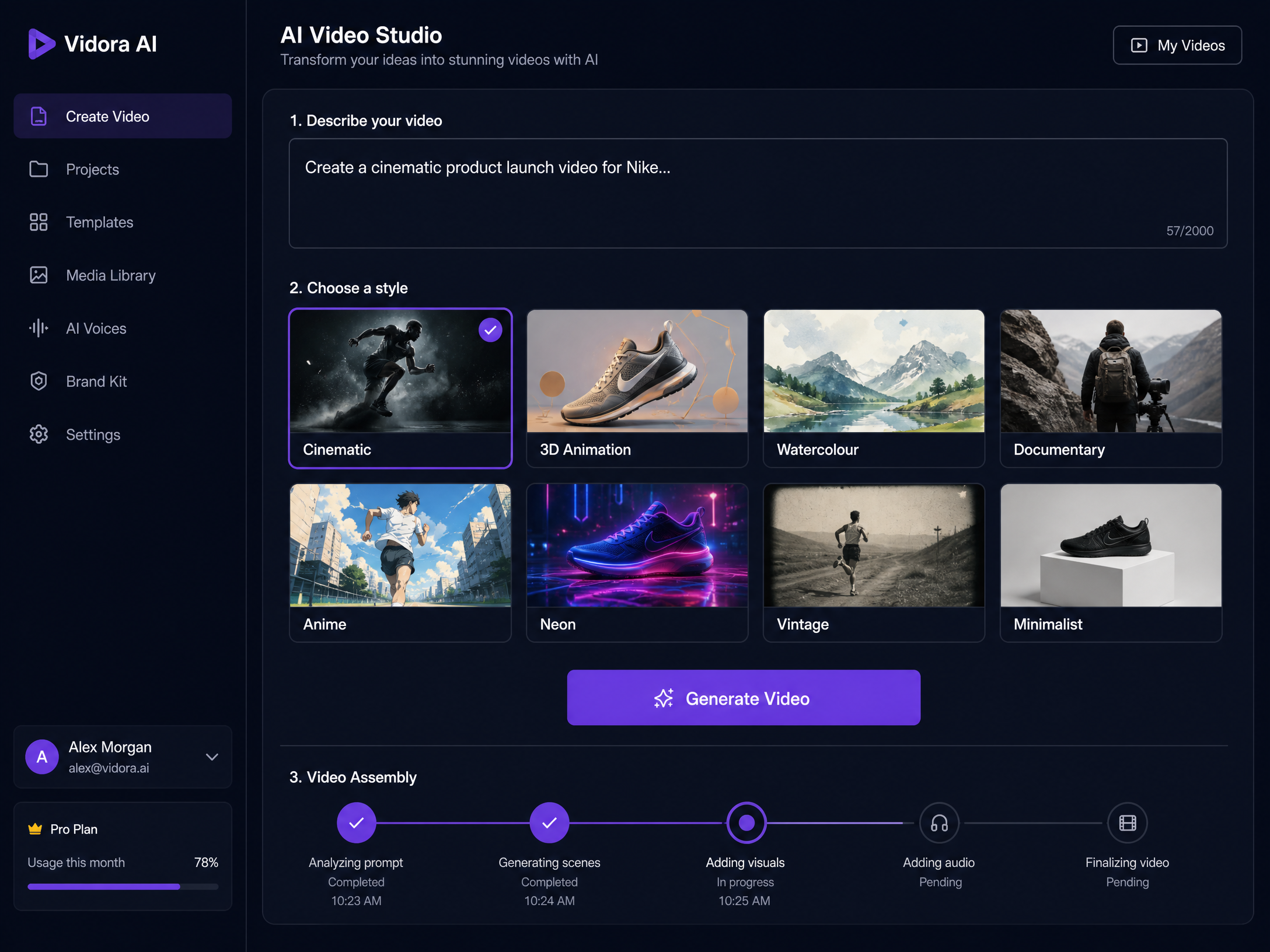Click the video description text box
The image size is (1270, 952).
click(758, 193)
